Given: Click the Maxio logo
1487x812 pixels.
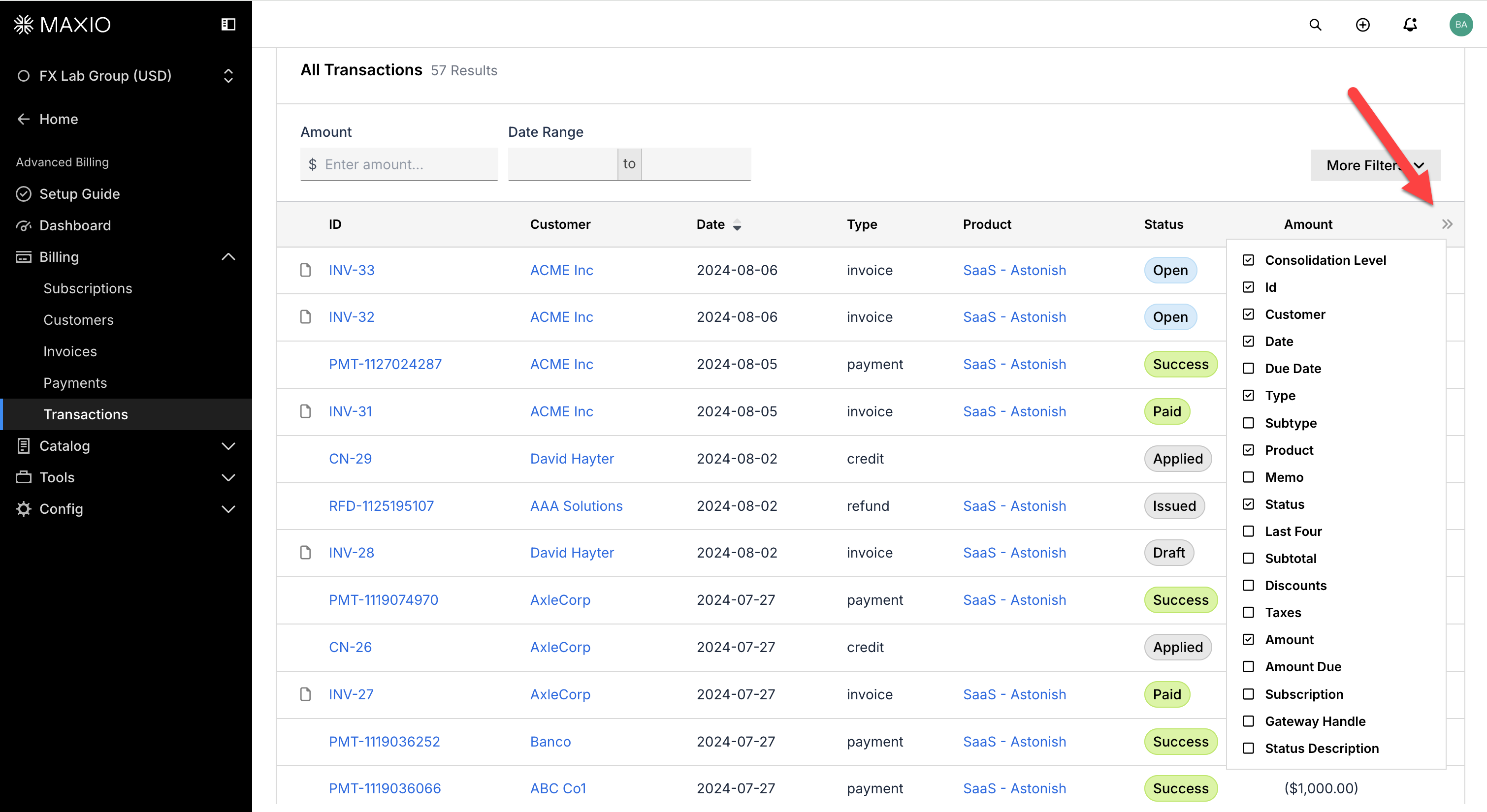Looking at the screenshot, I should tap(62, 24).
